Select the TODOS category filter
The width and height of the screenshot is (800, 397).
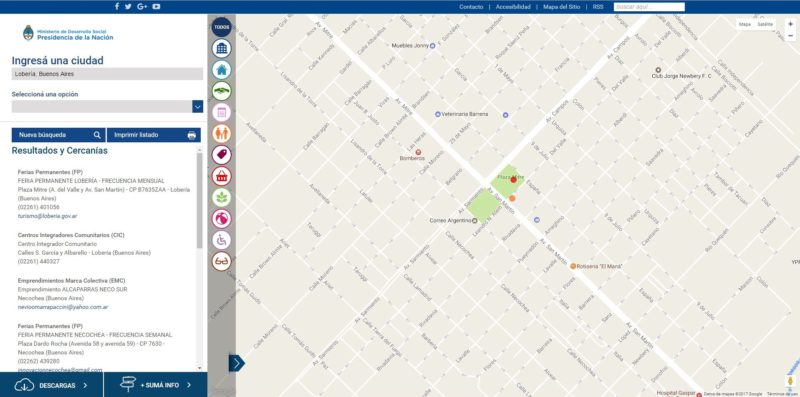coord(221,27)
